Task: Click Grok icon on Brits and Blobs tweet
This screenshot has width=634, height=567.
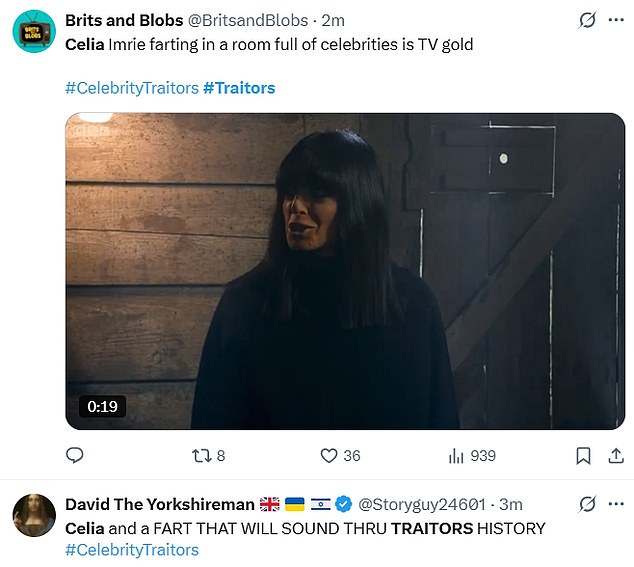Action: click(x=588, y=20)
